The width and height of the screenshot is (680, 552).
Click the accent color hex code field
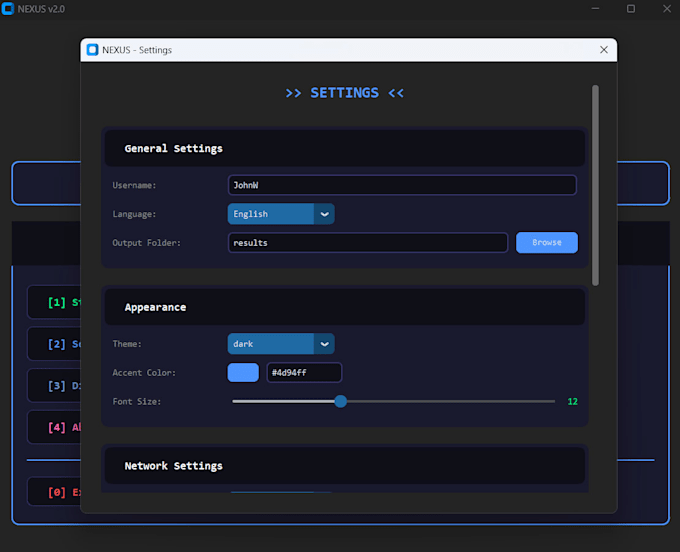(x=304, y=372)
